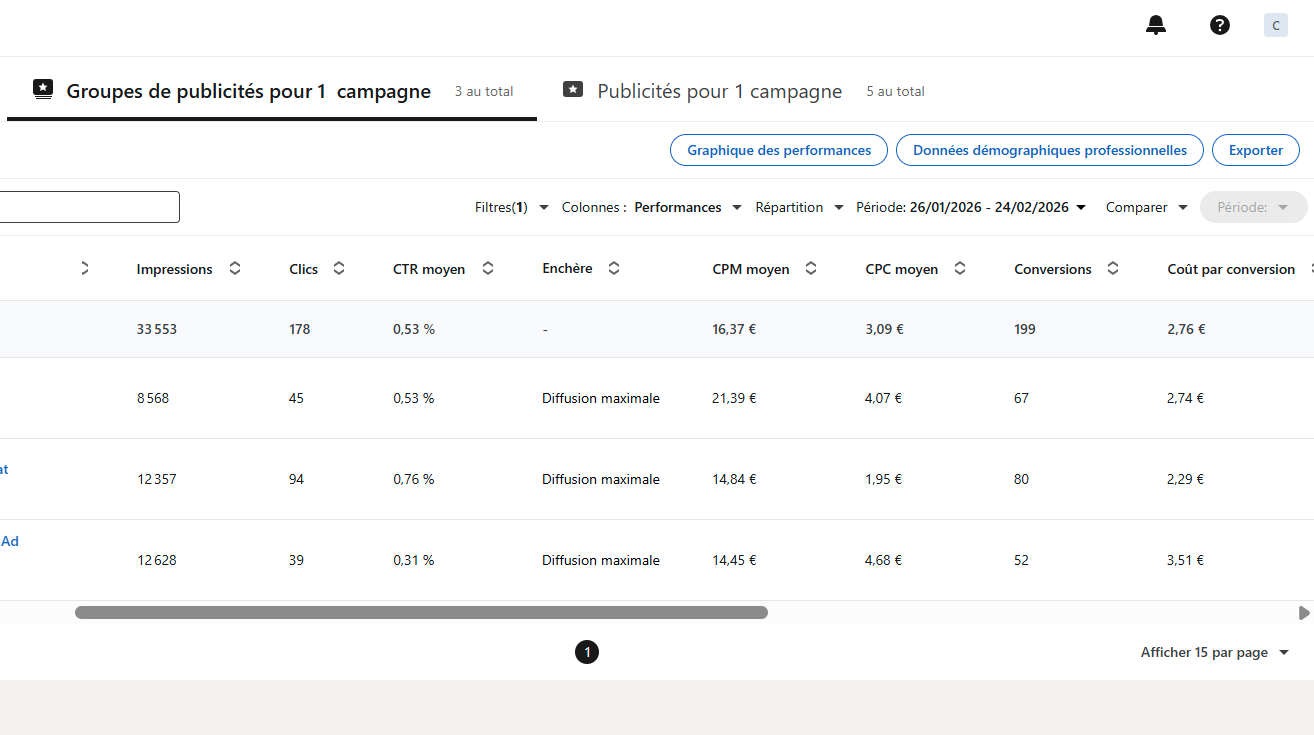Screen dimensions: 1314x735
Task: Open the Colonnes: Performances dropdown
Action: point(652,208)
